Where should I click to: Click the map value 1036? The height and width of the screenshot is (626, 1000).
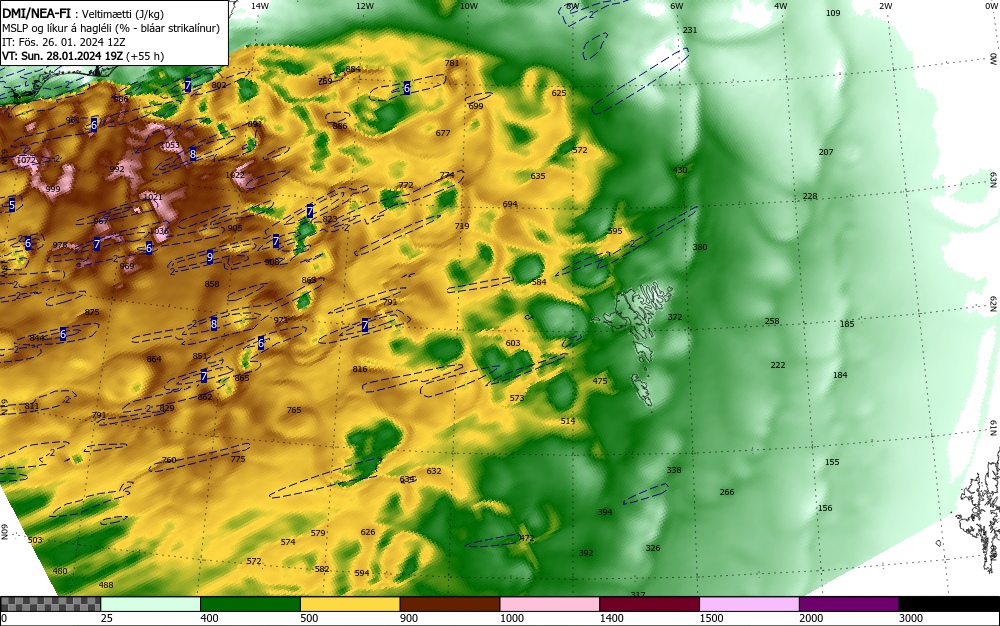point(159,231)
